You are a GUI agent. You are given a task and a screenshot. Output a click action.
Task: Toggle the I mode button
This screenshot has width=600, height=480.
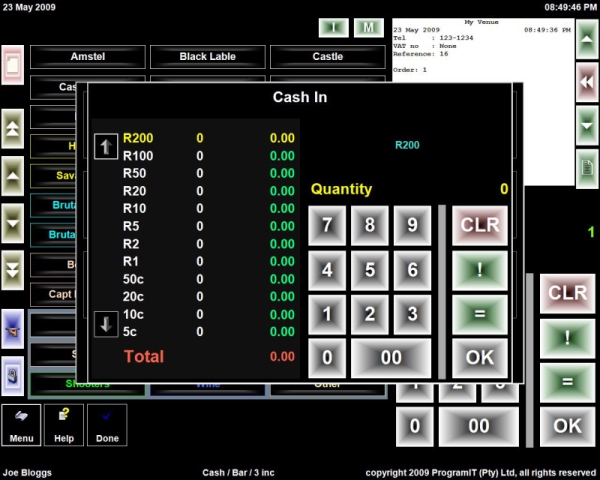click(x=333, y=28)
